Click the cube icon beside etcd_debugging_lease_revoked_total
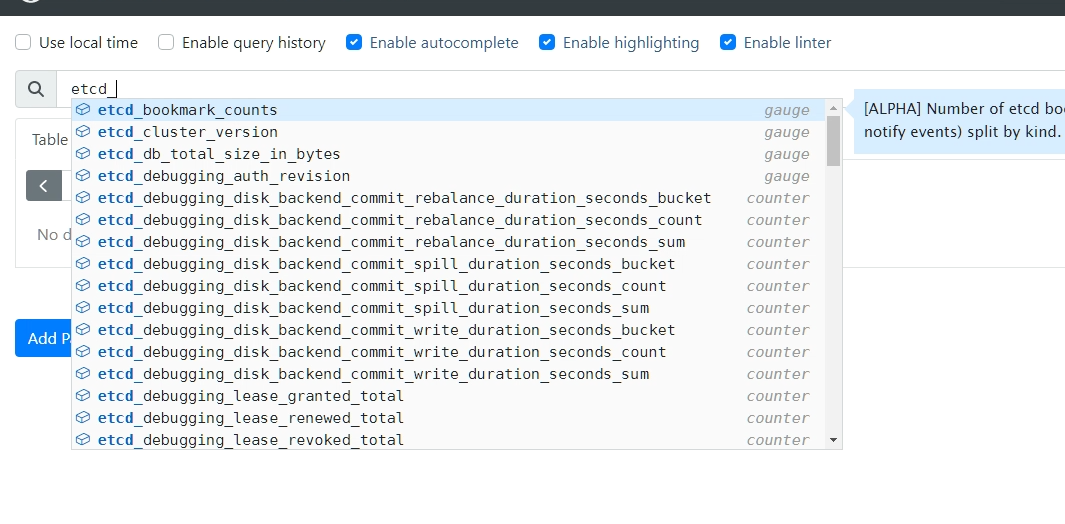The width and height of the screenshot is (1065, 524). click(83, 440)
